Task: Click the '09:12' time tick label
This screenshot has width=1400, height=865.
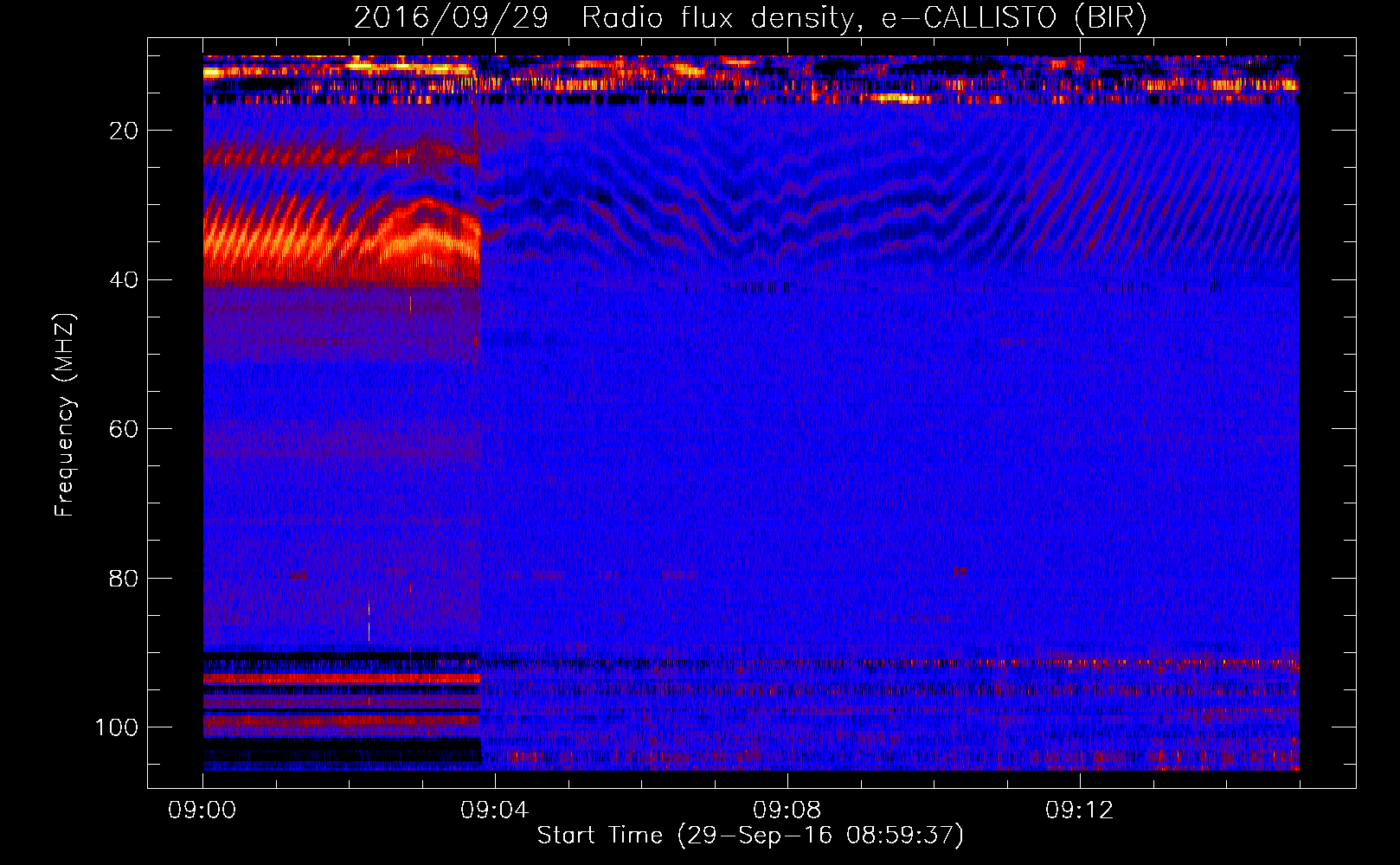Action: click(1080, 811)
